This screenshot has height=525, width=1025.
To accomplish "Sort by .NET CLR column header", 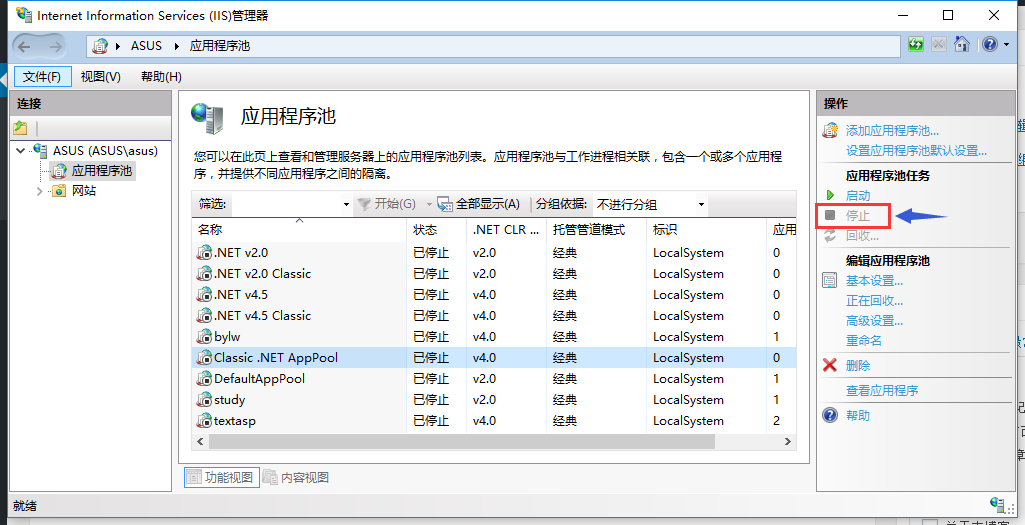I will (506, 229).
